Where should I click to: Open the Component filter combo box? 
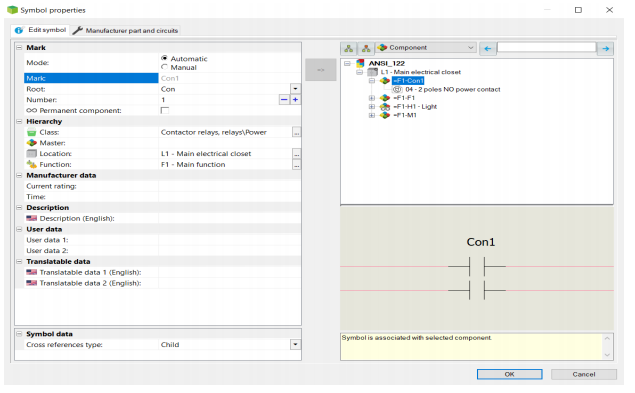(426, 48)
